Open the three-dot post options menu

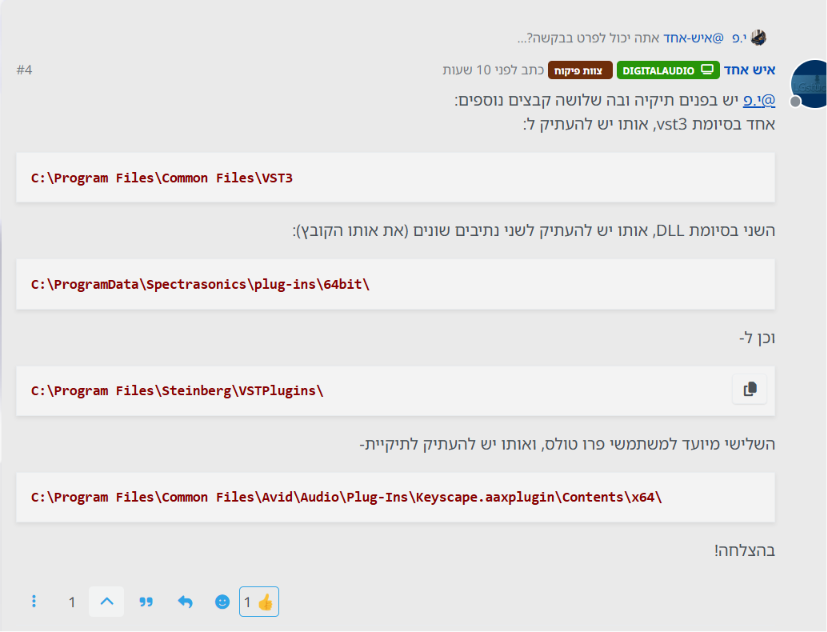tap(34, 601)
